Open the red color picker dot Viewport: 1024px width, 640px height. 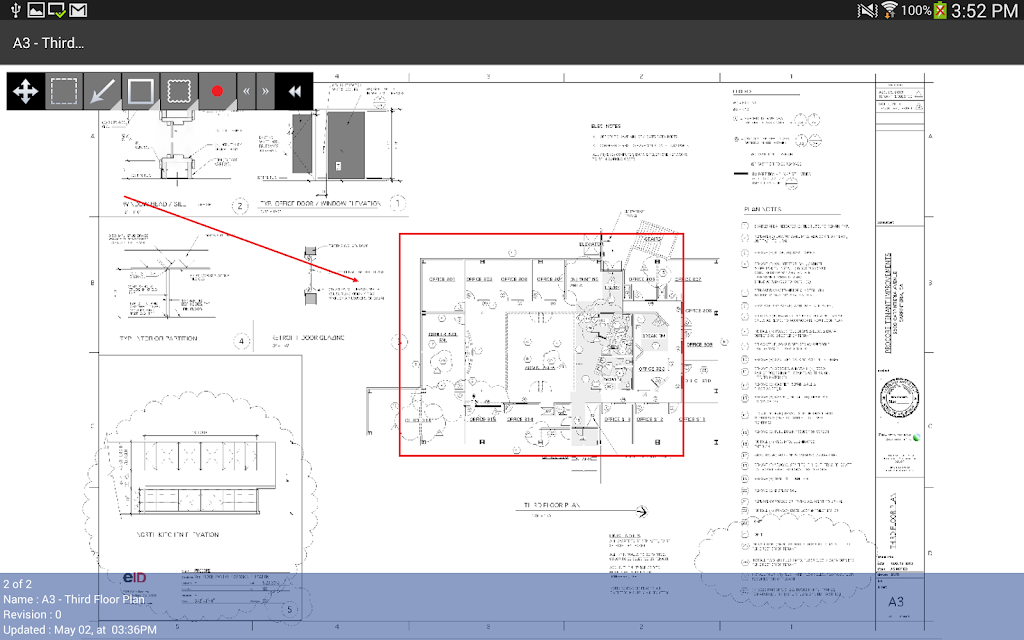point(217,91)
